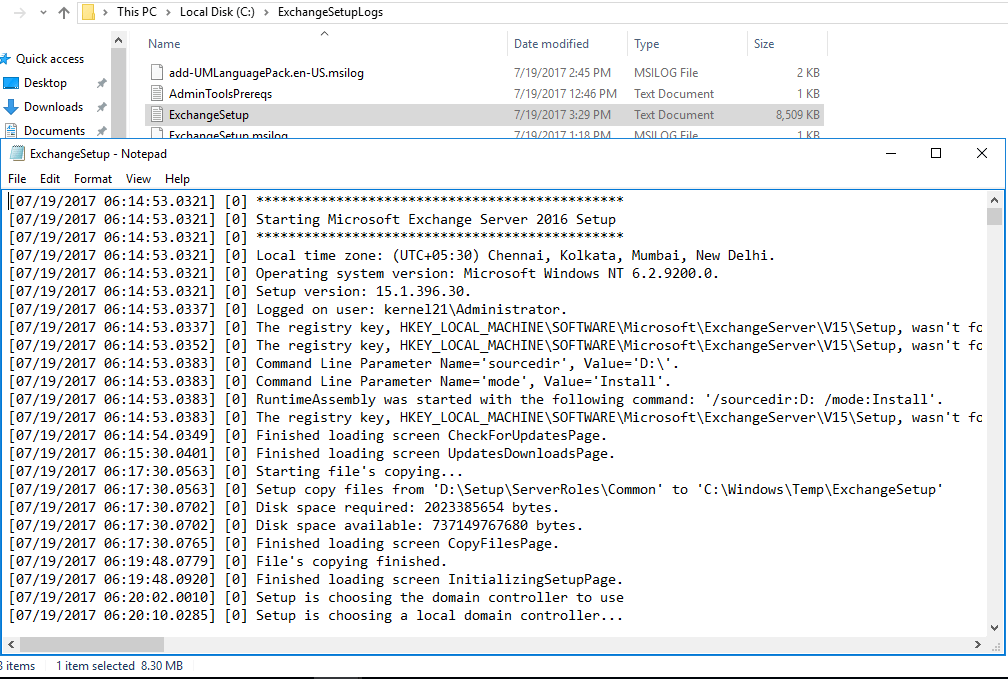Click the Notepad horizontal scroll-left arrow
Viewport: 1008px width, 680px height.
point(10,644)
